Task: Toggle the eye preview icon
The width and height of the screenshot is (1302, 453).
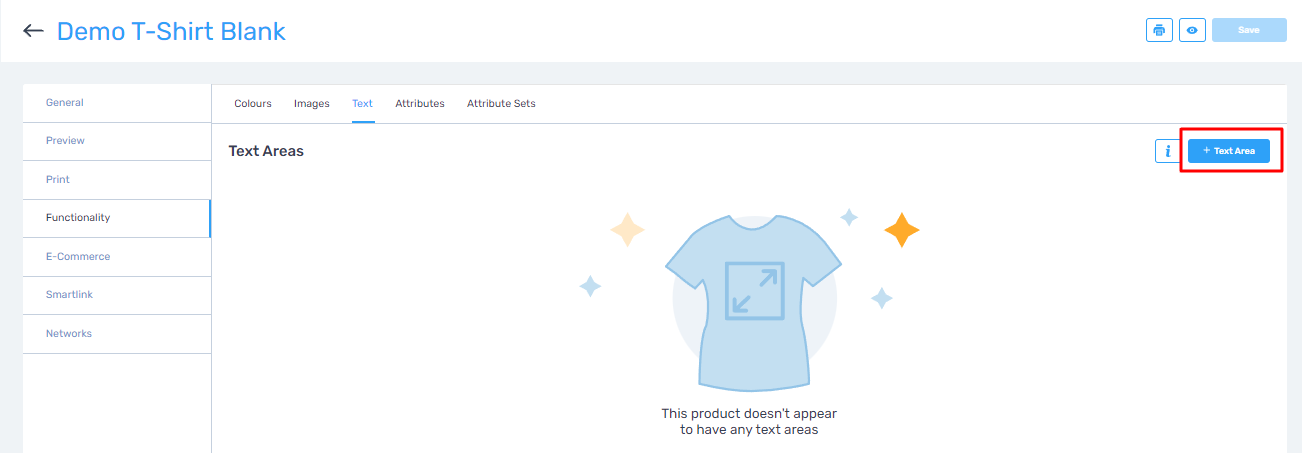Action: click(1192, 30)
